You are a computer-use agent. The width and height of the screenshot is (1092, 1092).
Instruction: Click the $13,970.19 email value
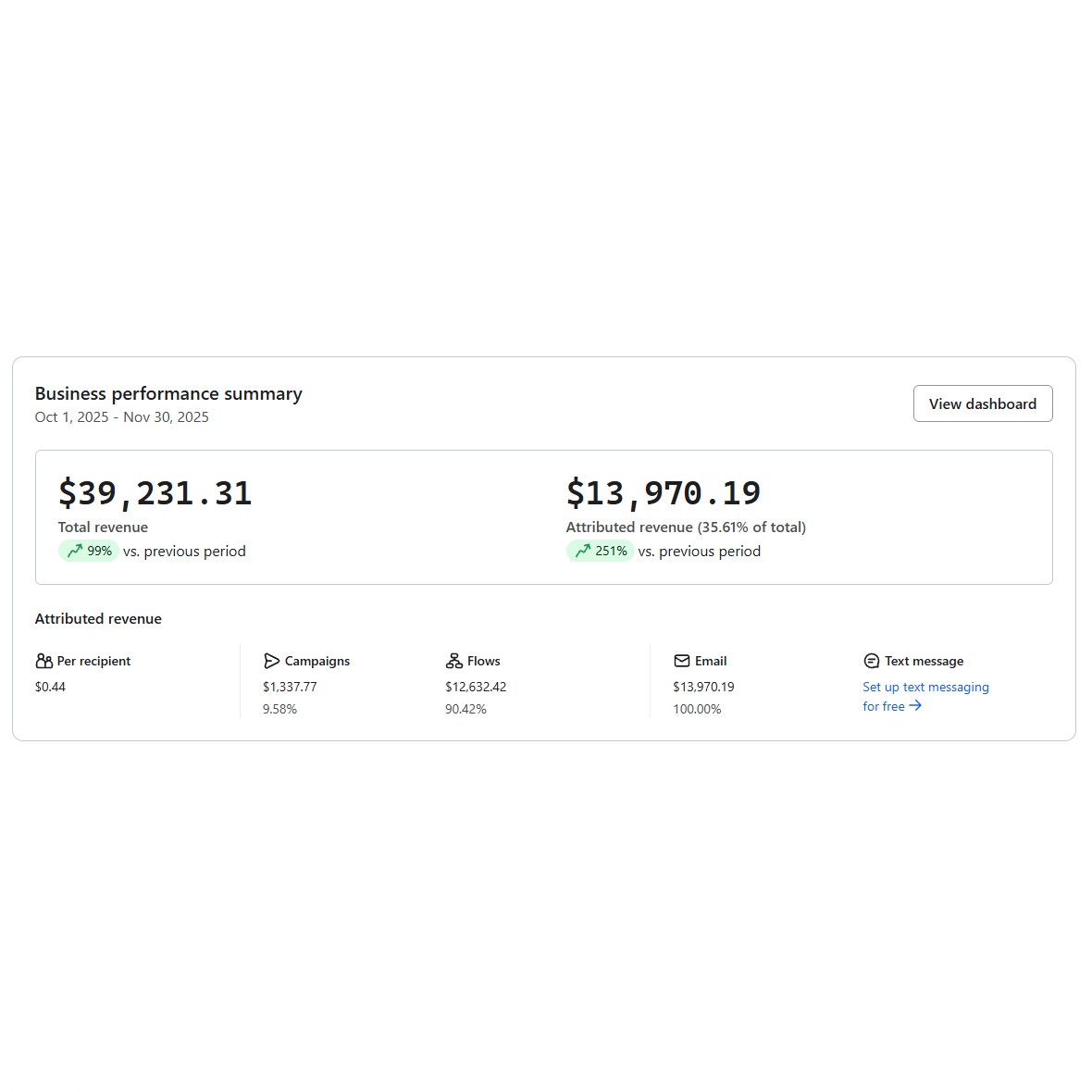703,687
